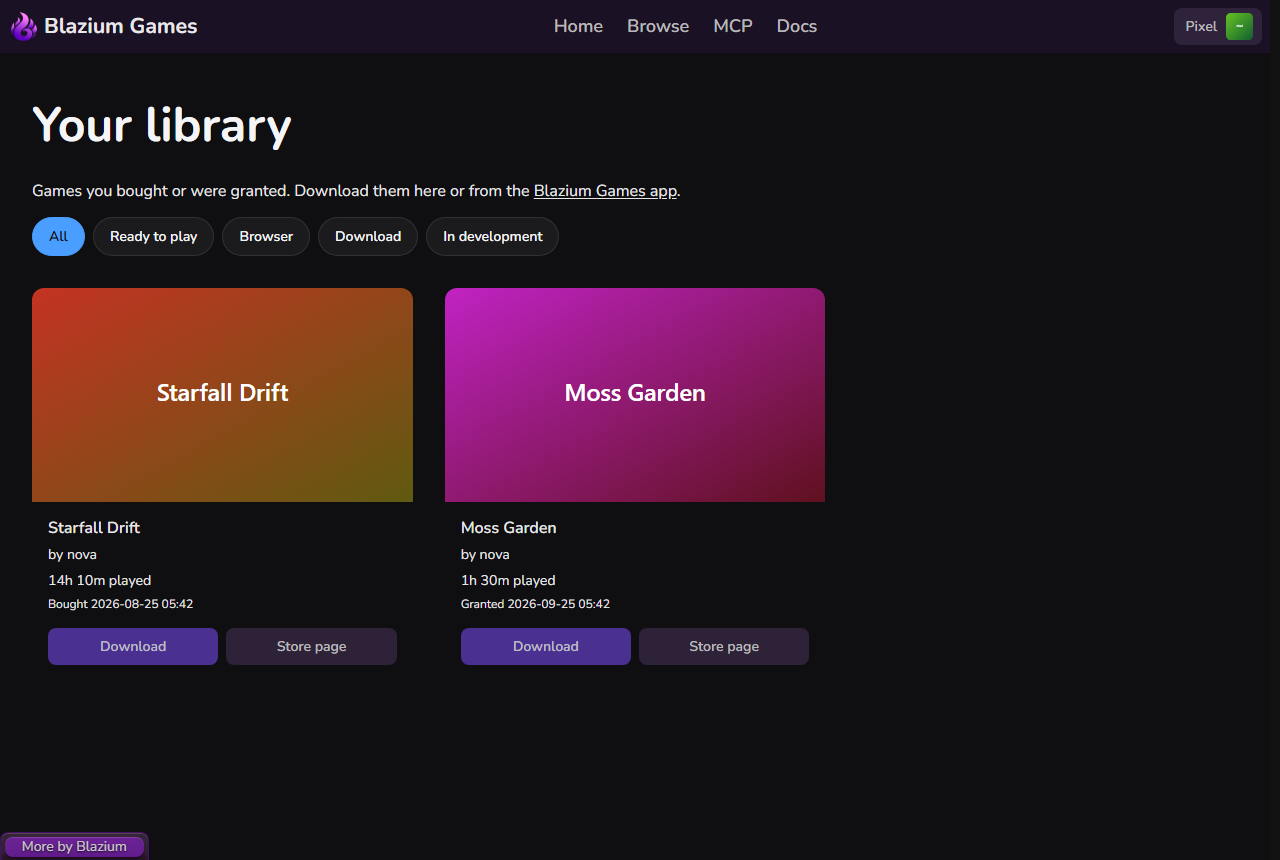Click the "1h 30m played" text
Viewport: 1280px width, 860px height.
508,580
